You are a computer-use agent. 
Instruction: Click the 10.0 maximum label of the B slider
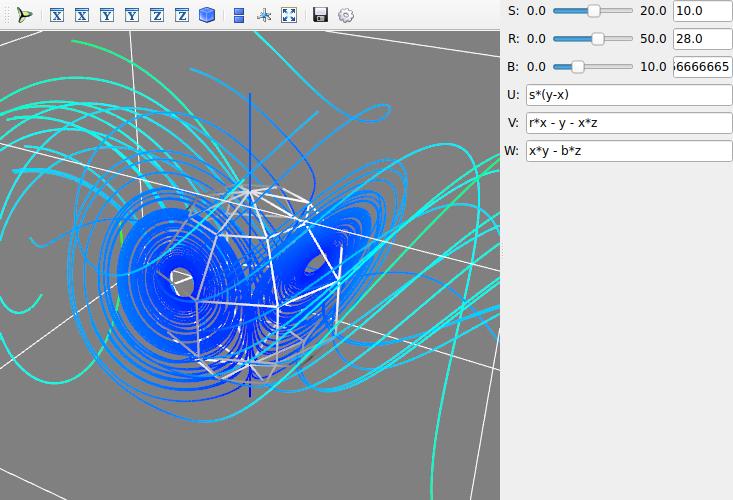(653, 67)
